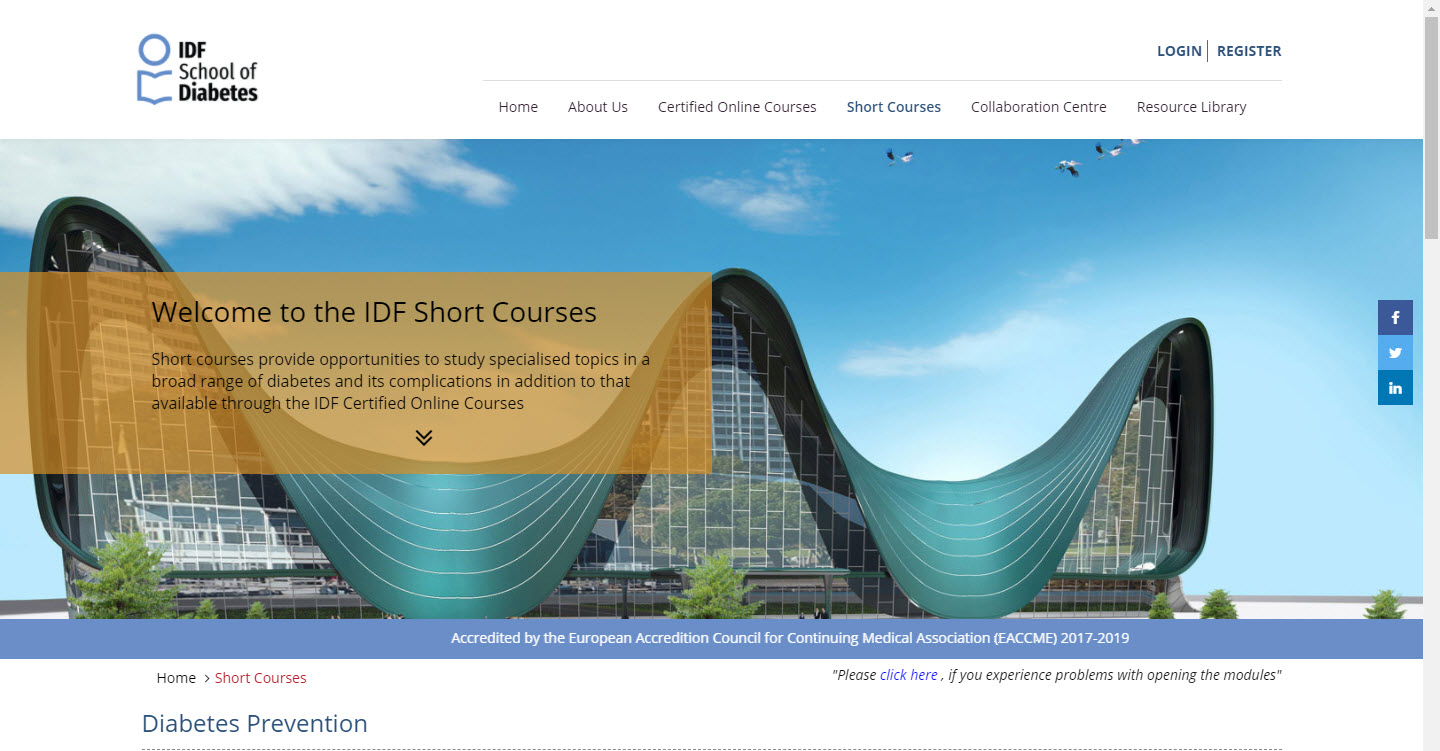Click the red Short Courses breadcrumb

[260, 678]
